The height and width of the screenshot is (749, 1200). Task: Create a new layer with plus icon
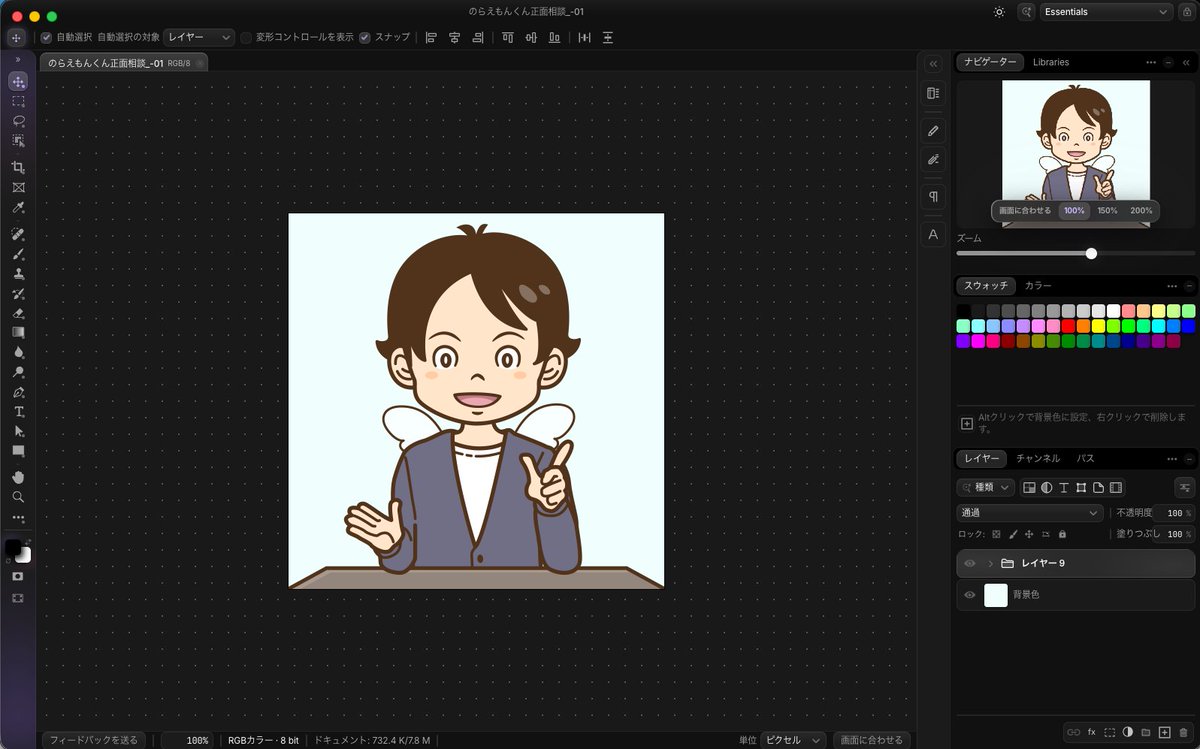(1165, 732)
